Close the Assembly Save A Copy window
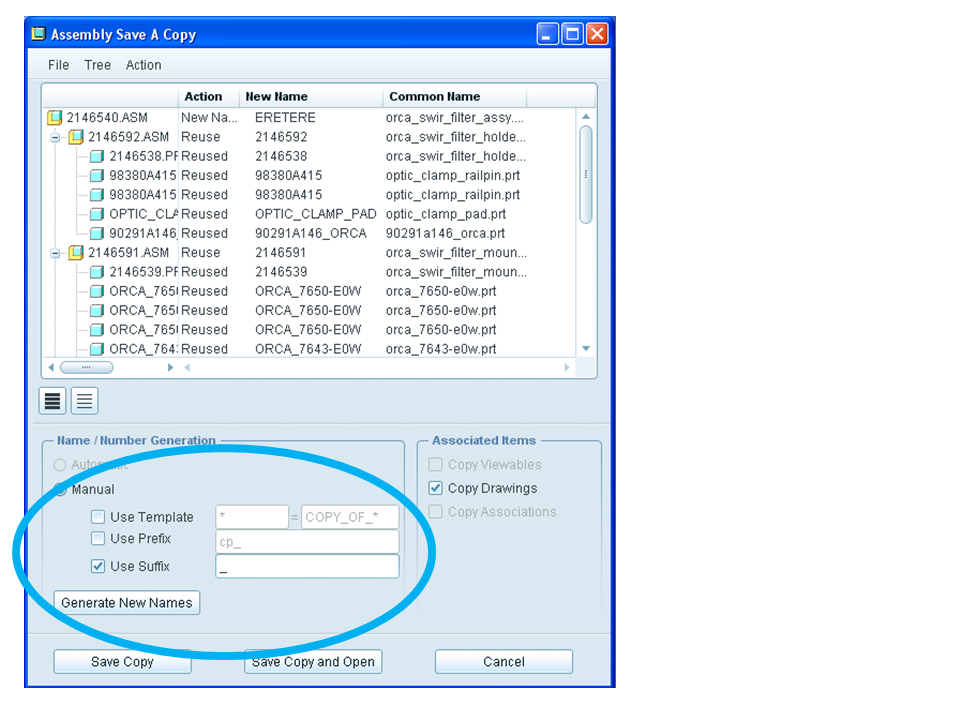The width and height of the screenshot is (960, 720). (597, 34)
